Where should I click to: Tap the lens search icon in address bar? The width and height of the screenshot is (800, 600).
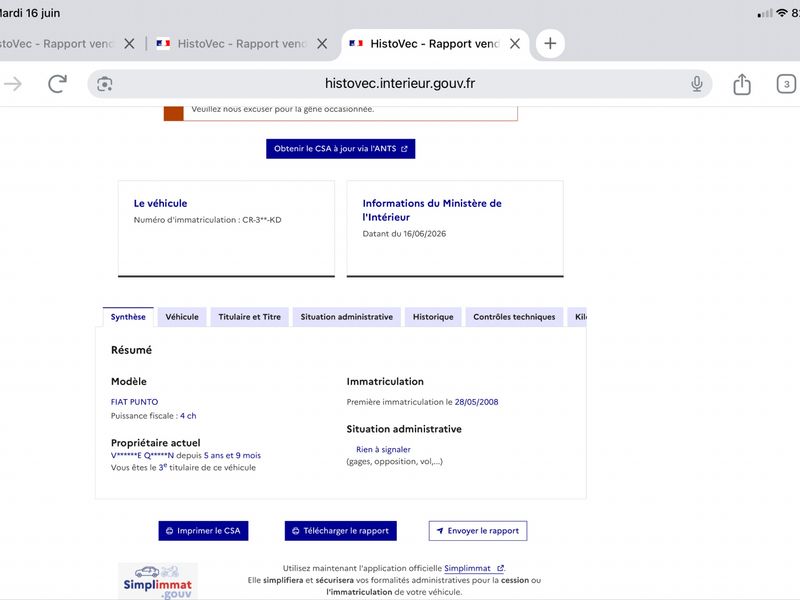click(105, 84)
